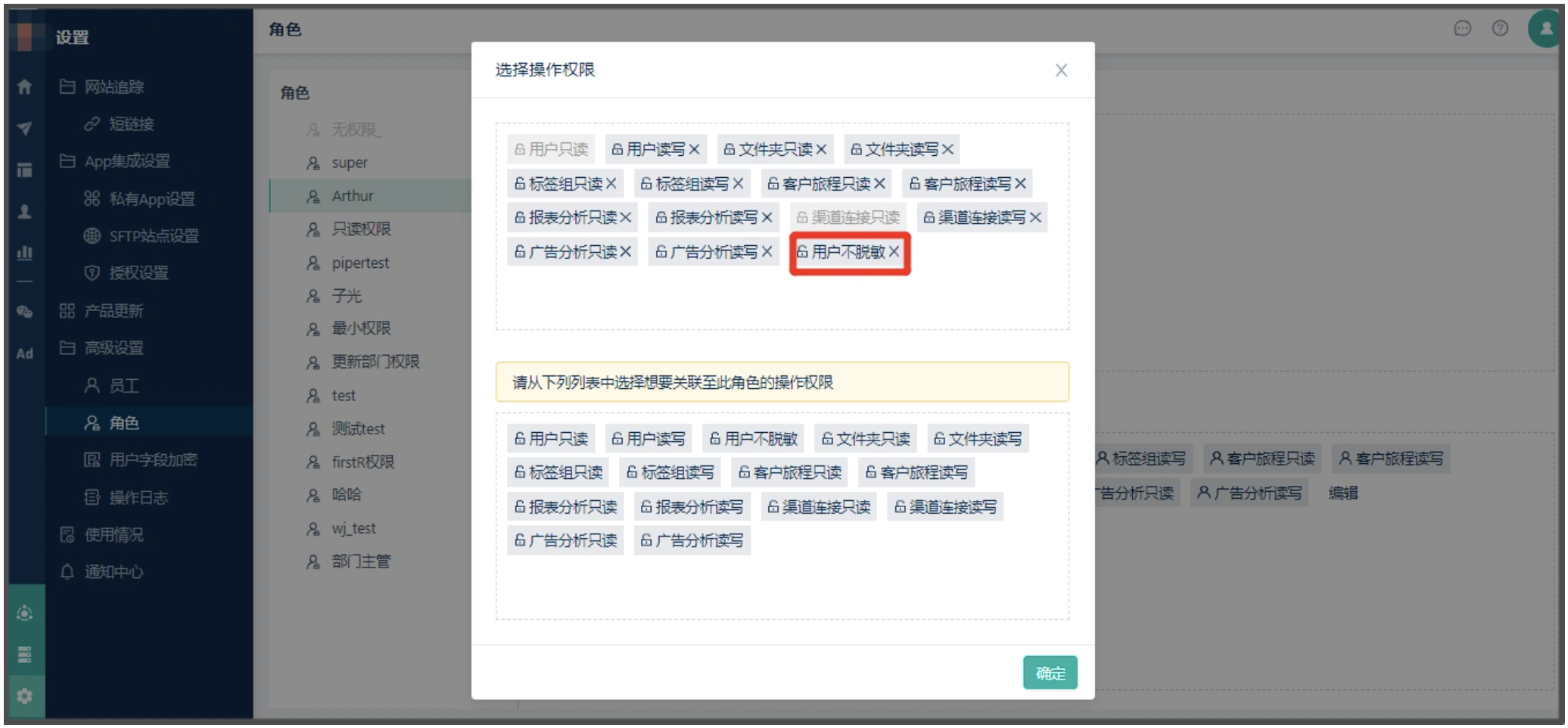Add 客户旅程只读 from the available list
This screenshot has width=1568, height=728.
point(790,473)
